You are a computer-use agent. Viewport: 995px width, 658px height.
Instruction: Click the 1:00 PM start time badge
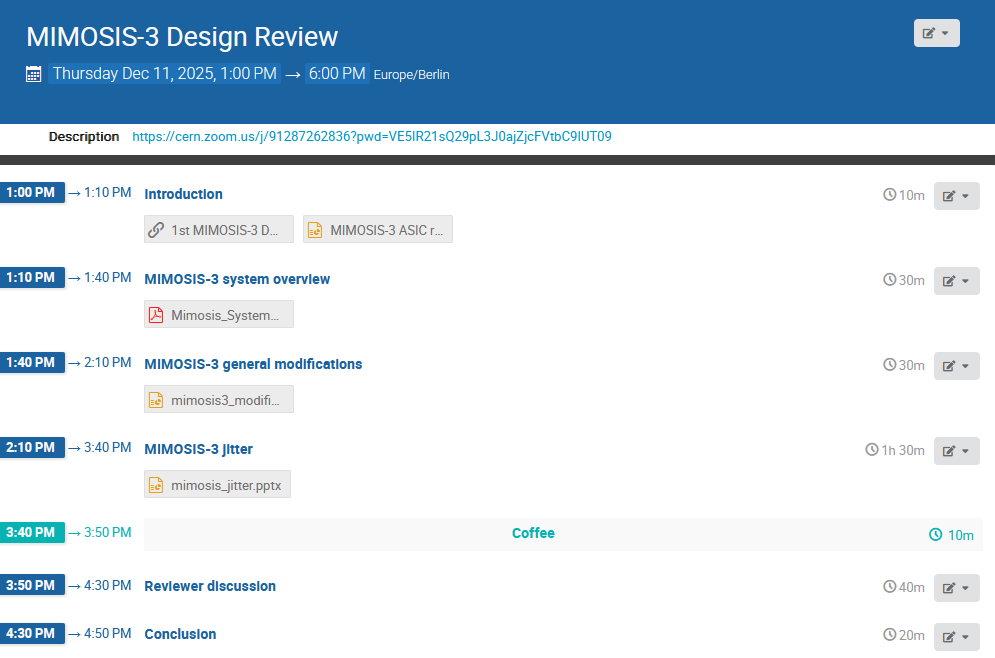(x=32, y=192)
